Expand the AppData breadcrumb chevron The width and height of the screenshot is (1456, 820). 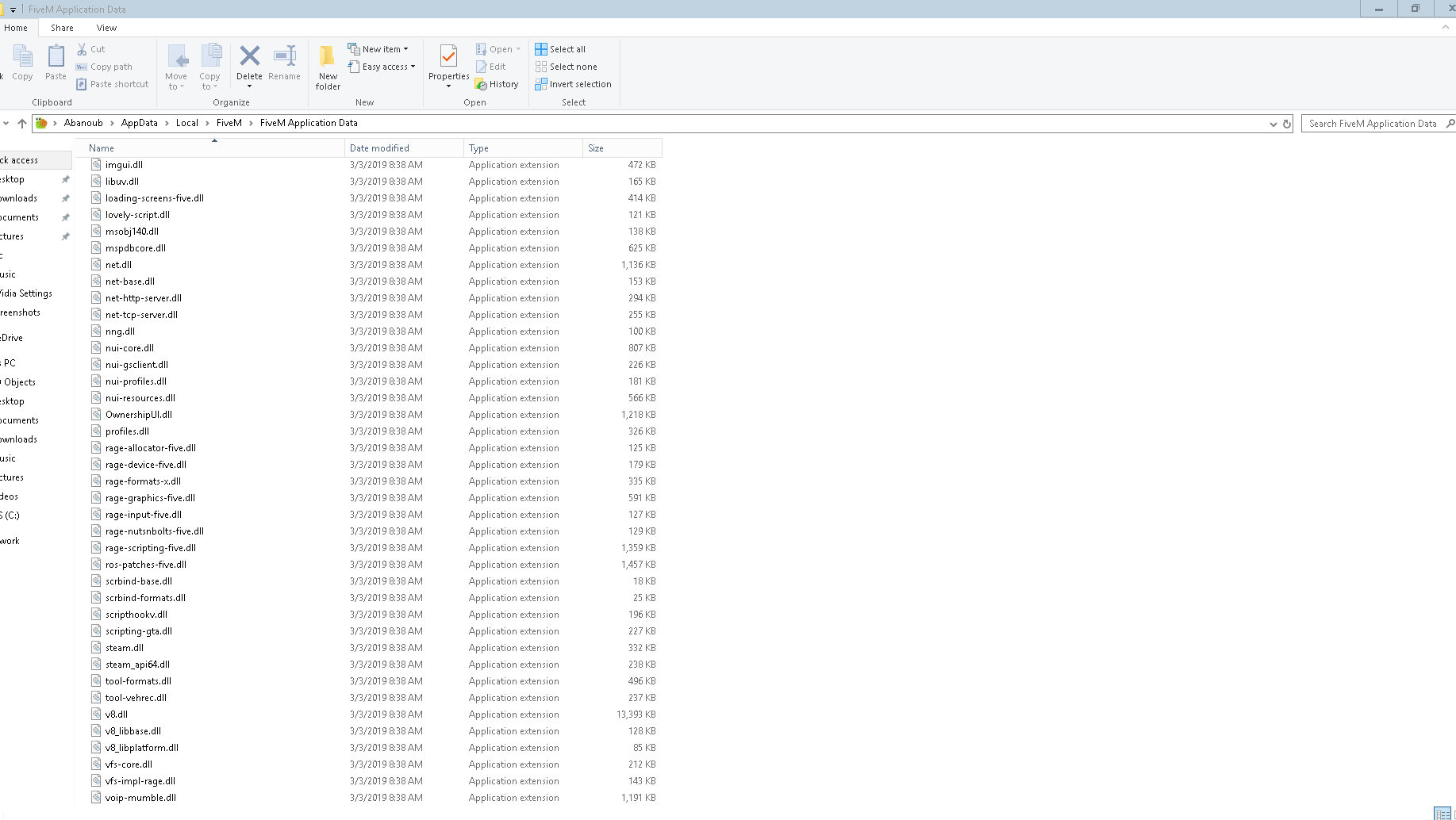click(x=167, y=123)
